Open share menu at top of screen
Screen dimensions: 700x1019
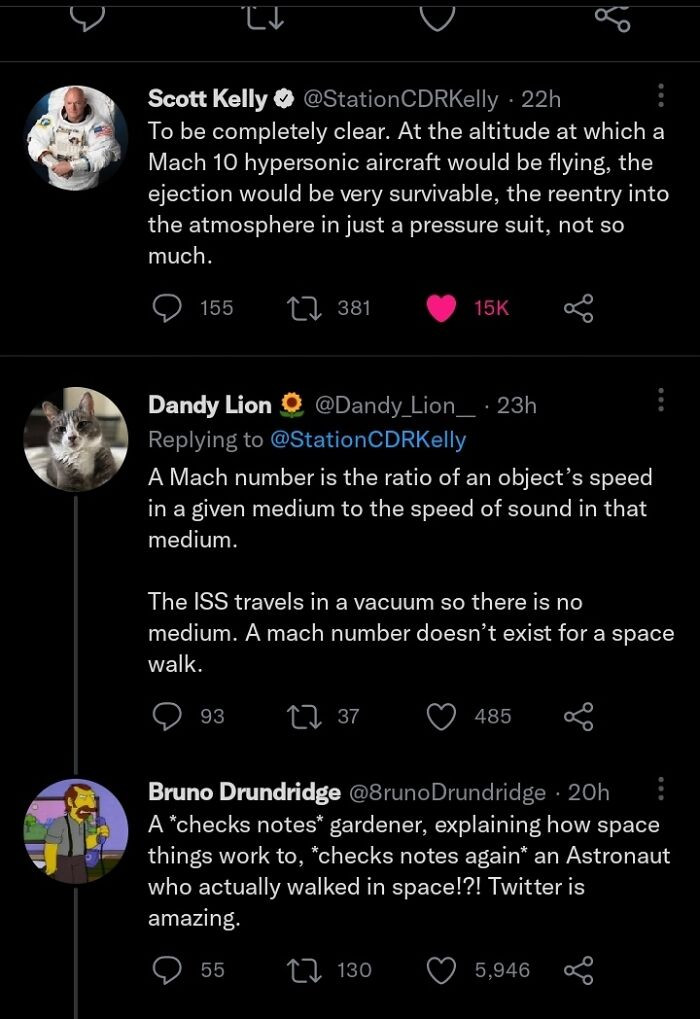(613, 18)
